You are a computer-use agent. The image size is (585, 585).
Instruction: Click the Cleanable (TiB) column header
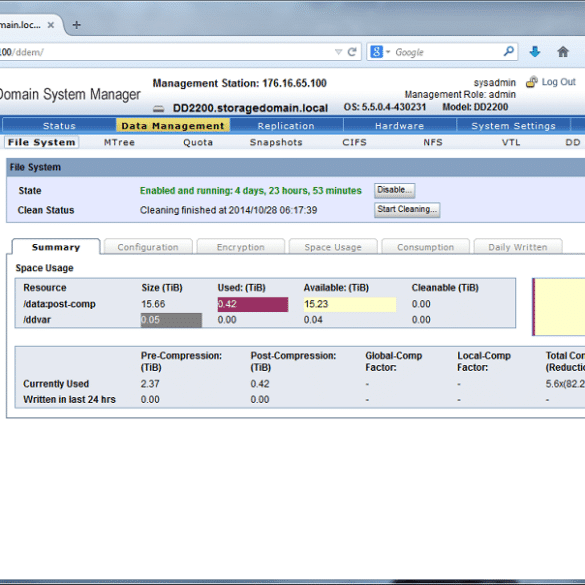pos(445,288)
